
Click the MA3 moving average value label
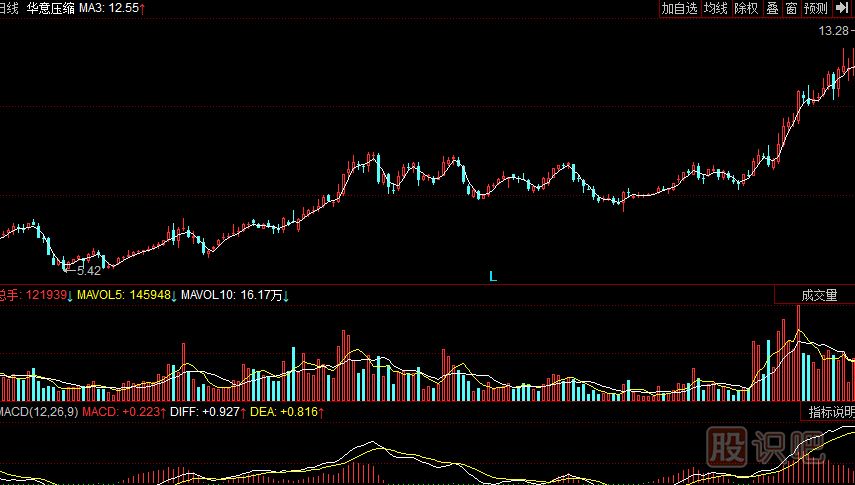click(x=111, y=8)
